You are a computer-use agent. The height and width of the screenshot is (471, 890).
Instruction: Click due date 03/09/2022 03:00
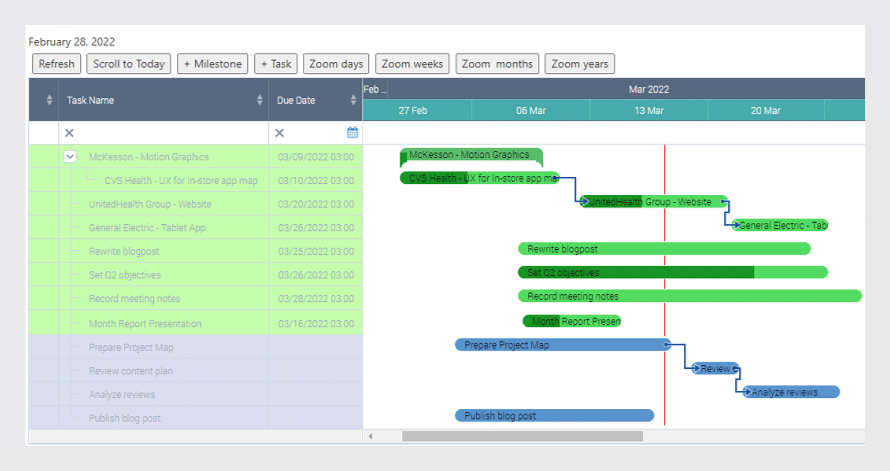point(316,157)
